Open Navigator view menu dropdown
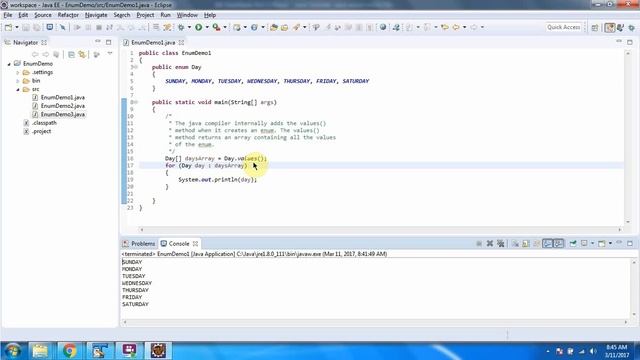This screenshot has height=360, width=640. tap(110, 54)
